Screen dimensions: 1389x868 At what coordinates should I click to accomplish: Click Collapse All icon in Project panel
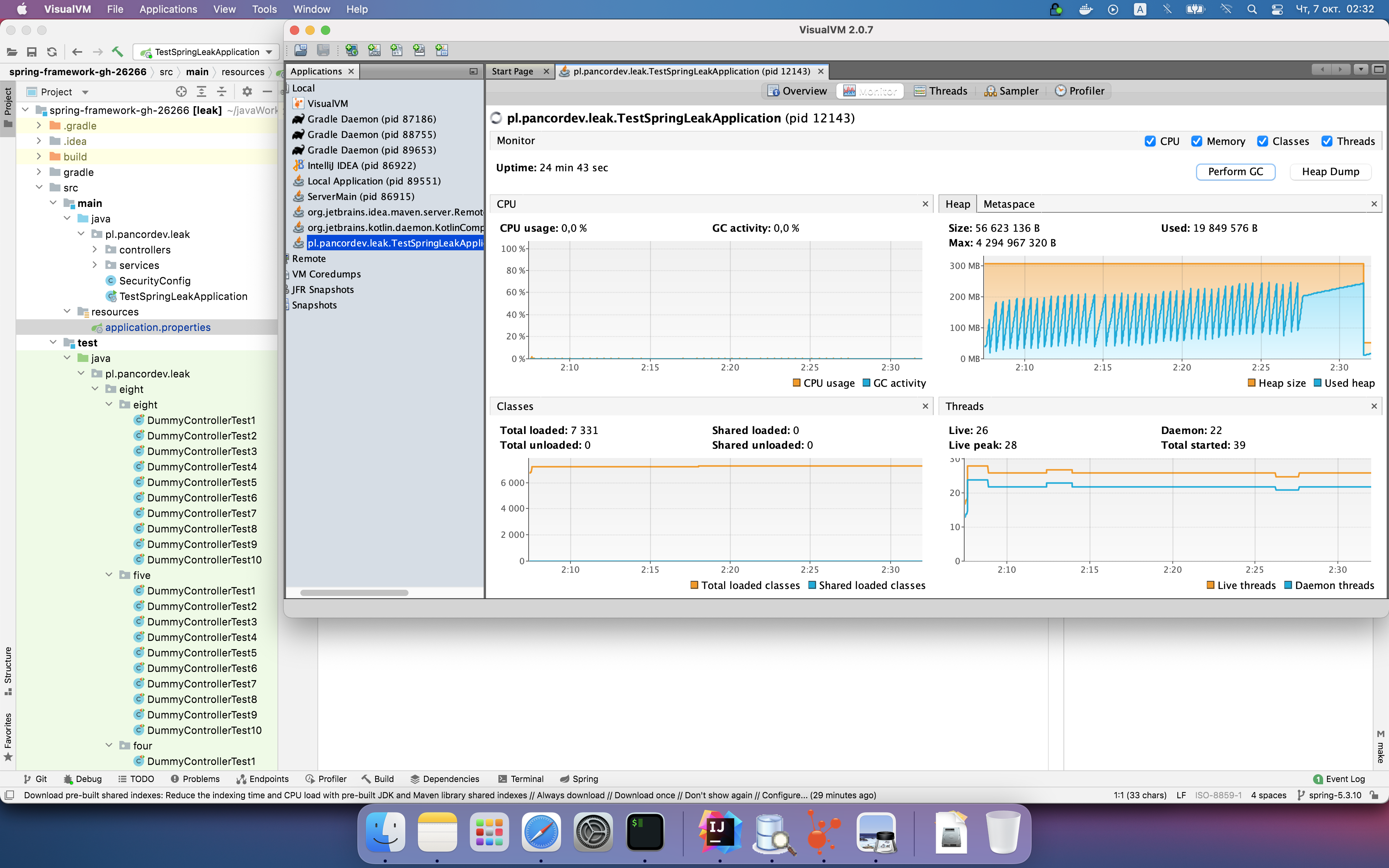coord(222,92)
